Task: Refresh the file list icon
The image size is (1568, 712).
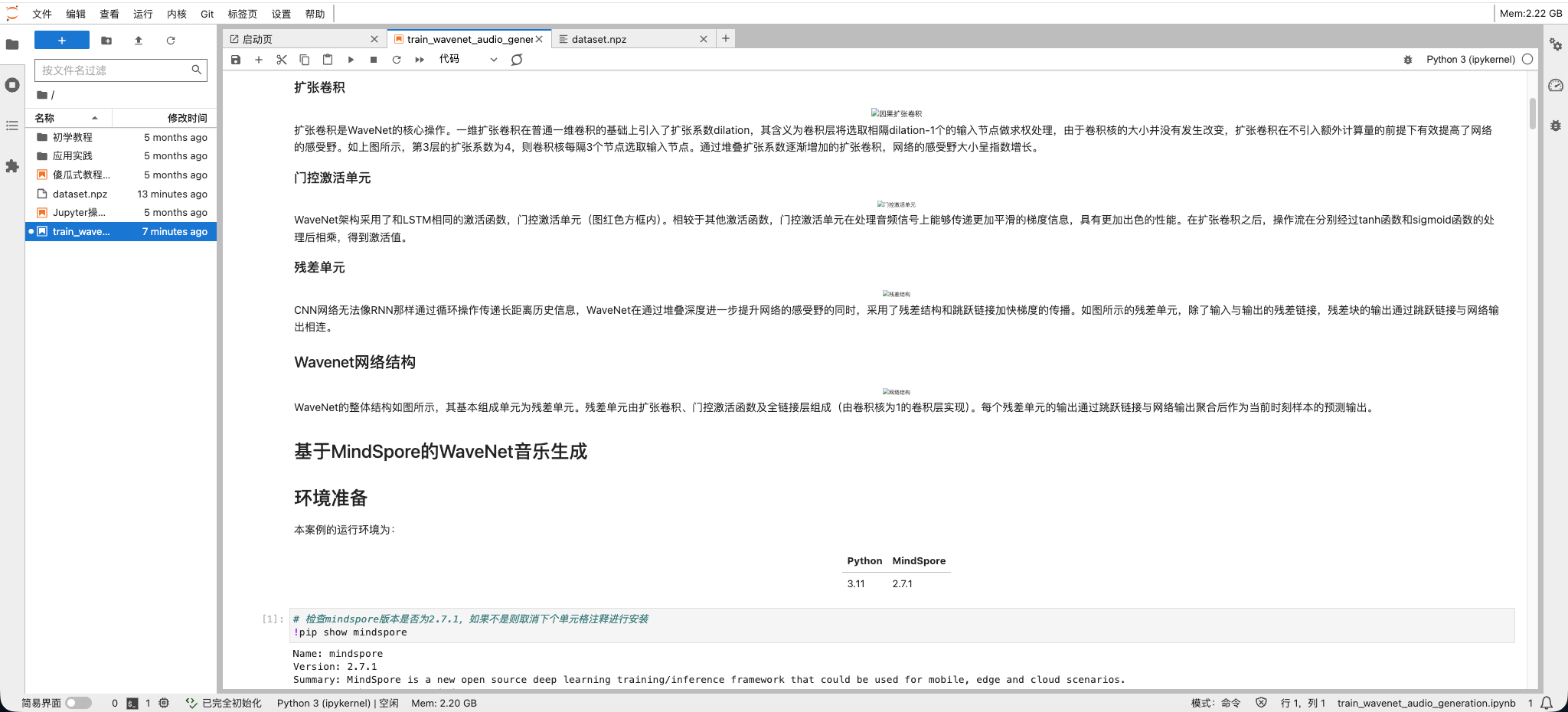Action: tap(171, 41)
